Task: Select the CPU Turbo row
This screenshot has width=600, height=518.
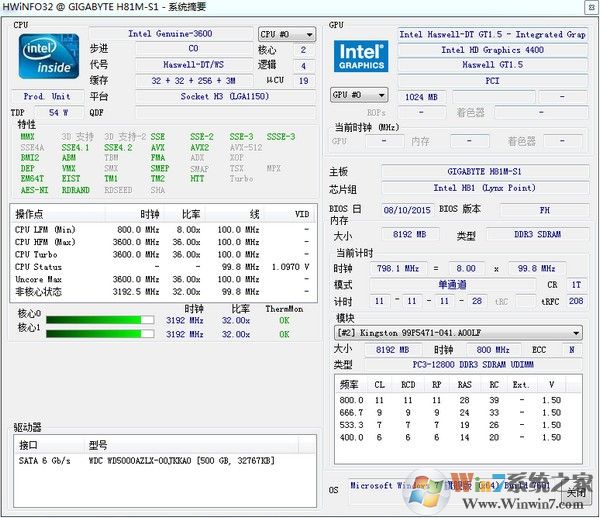Action: point(163,254)
